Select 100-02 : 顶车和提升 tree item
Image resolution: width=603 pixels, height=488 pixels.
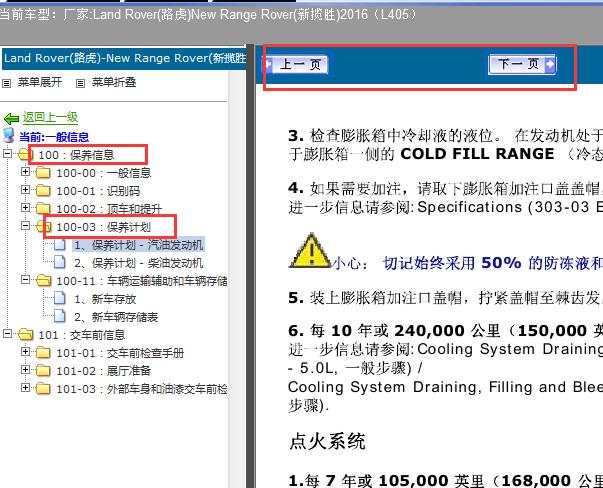point(109,209)
